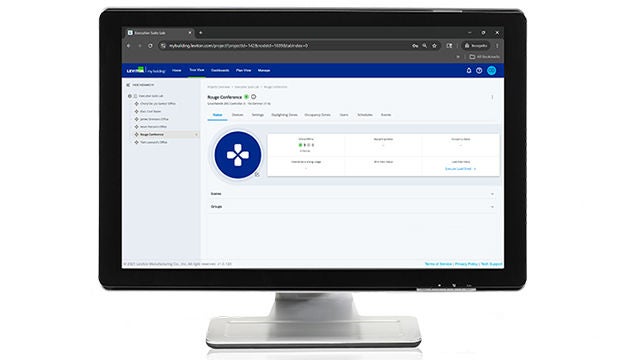Image resolution: width=640 pixels, height=360 pixels.
Task: Click the site info icon in address bar
Action: [x=163, y=46]
